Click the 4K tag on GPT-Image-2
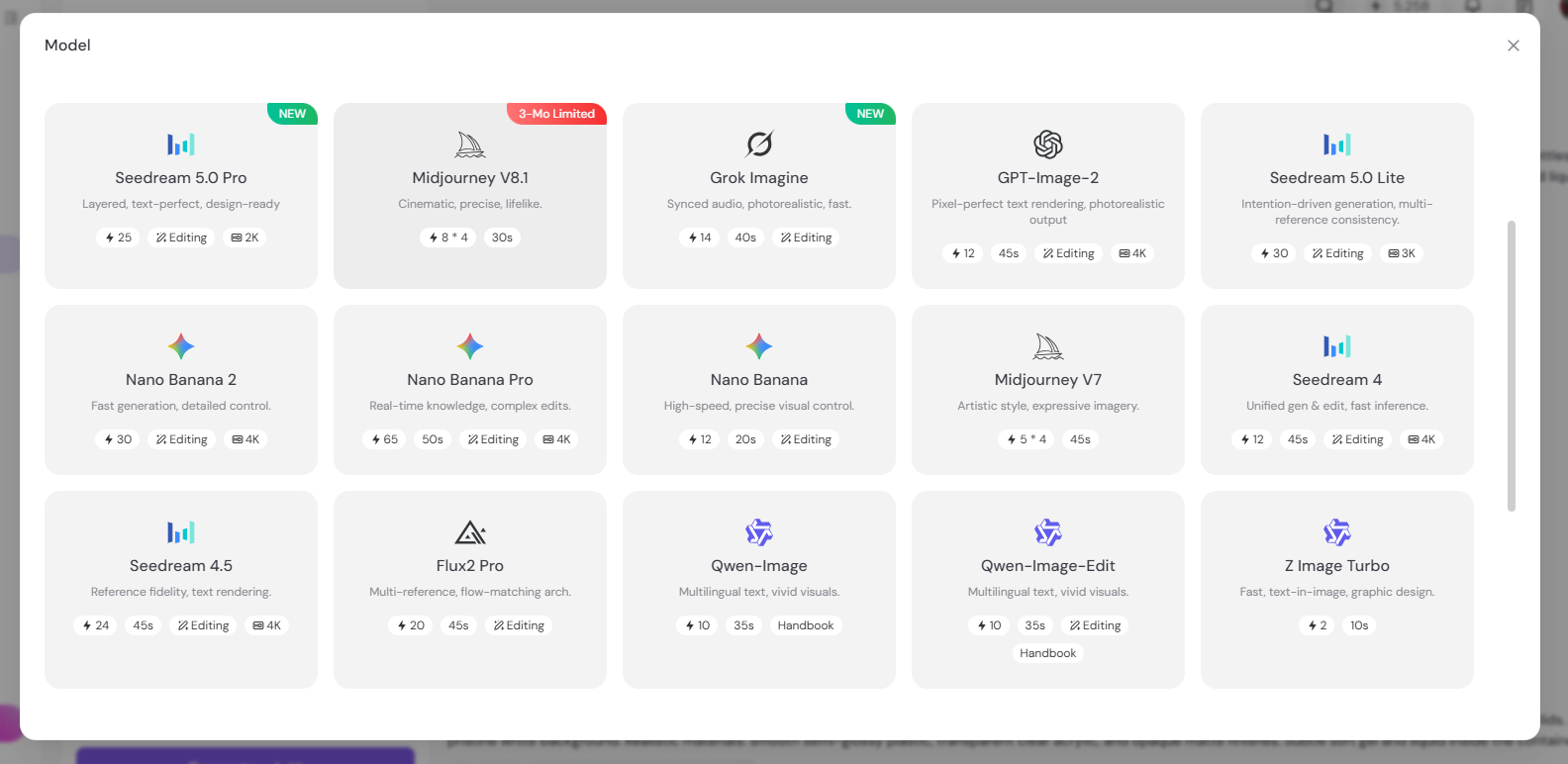 [1132, 253]
